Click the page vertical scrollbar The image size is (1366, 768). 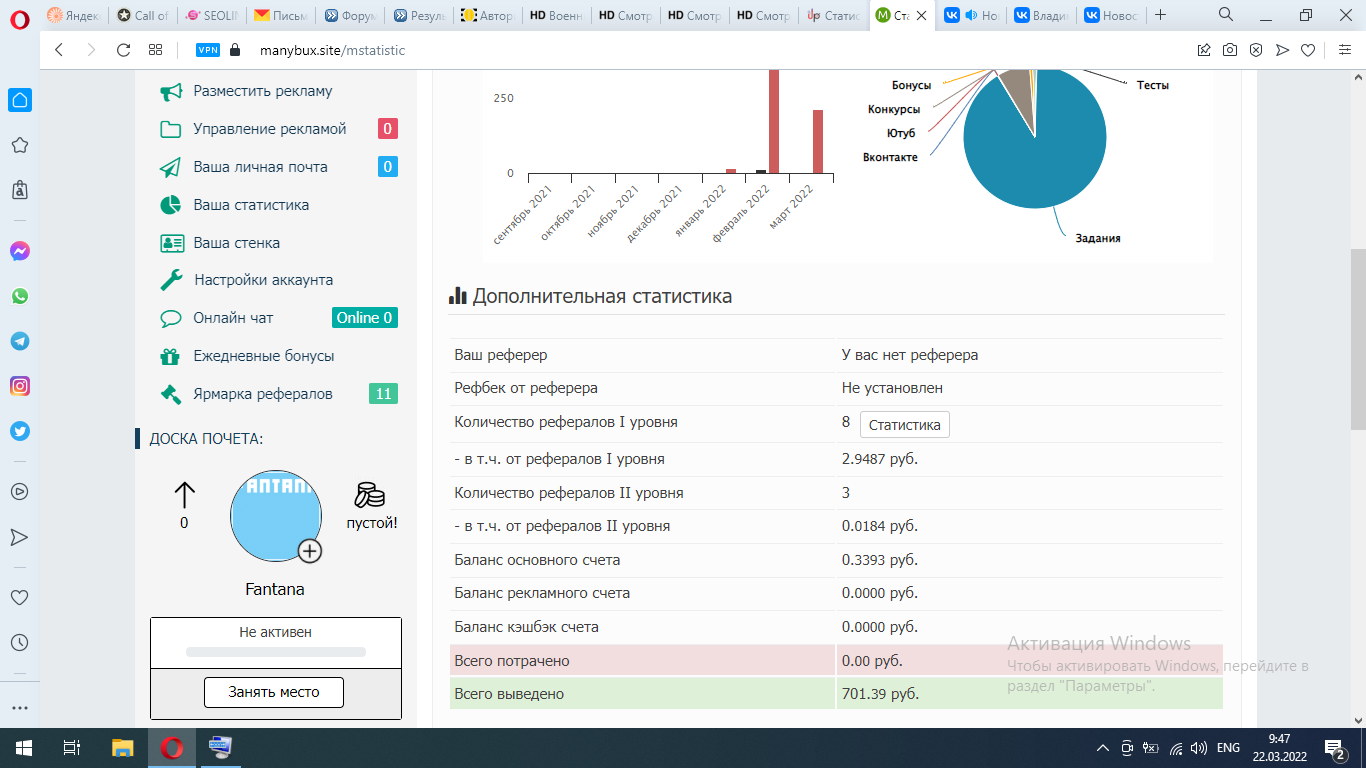pos(1357,340)
